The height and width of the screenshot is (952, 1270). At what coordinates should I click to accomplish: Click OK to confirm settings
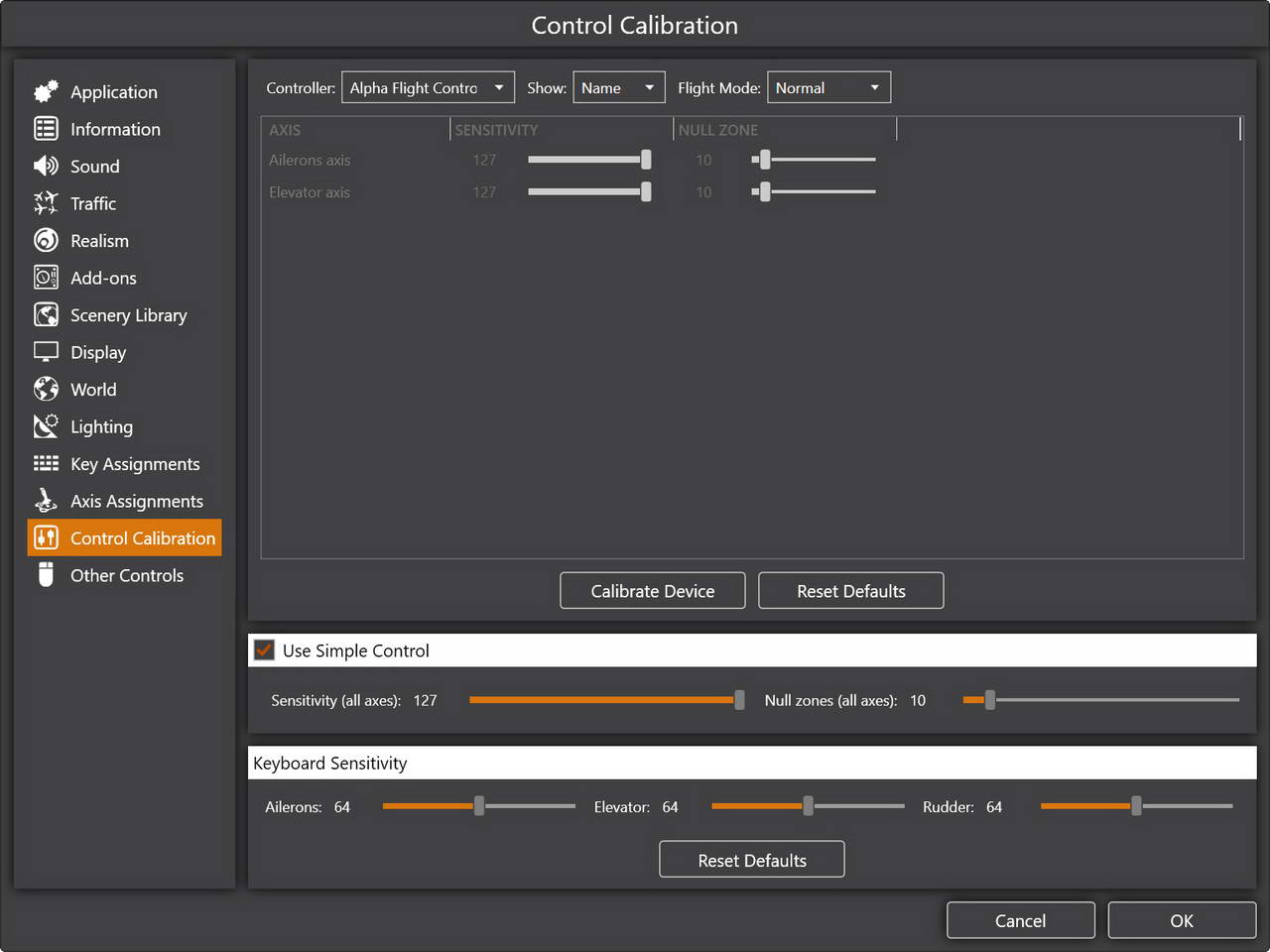[1181, 920]
